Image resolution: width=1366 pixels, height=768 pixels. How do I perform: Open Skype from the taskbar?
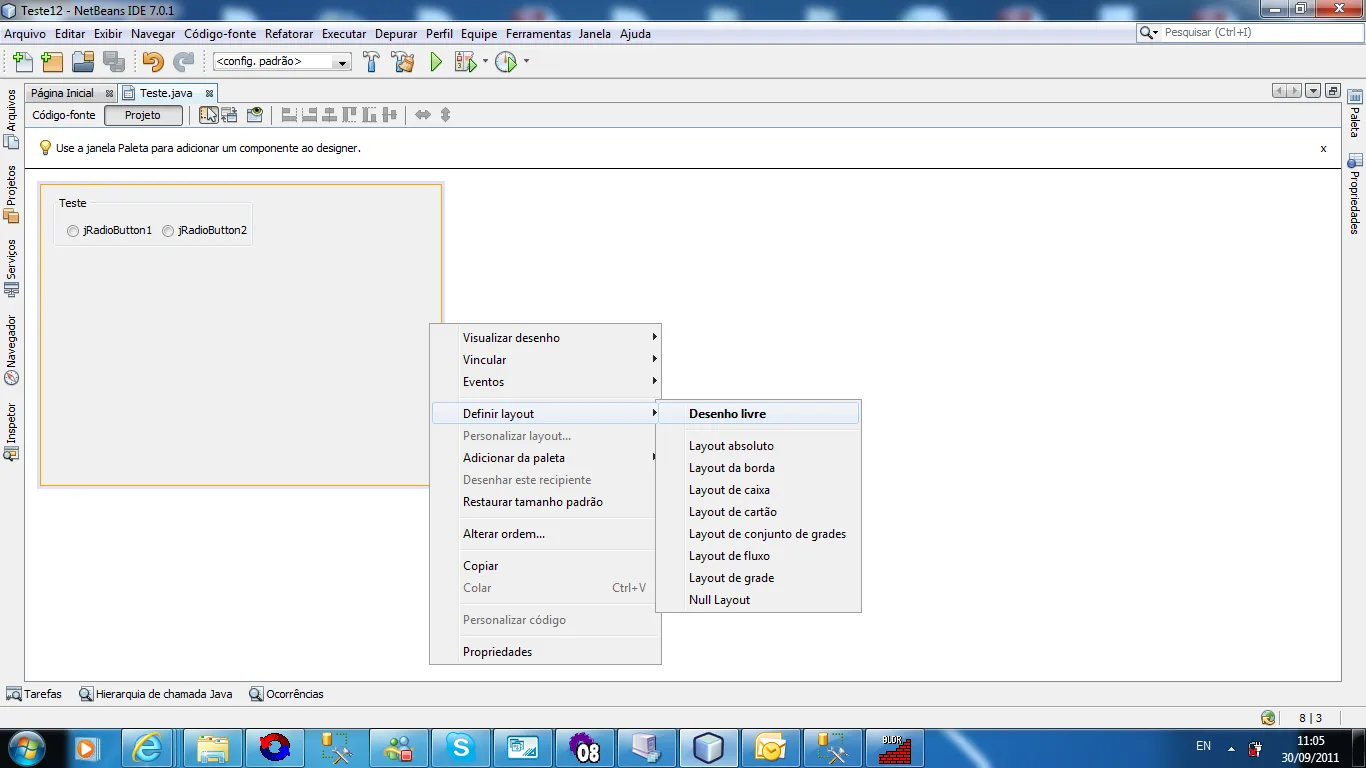point(461,748)
